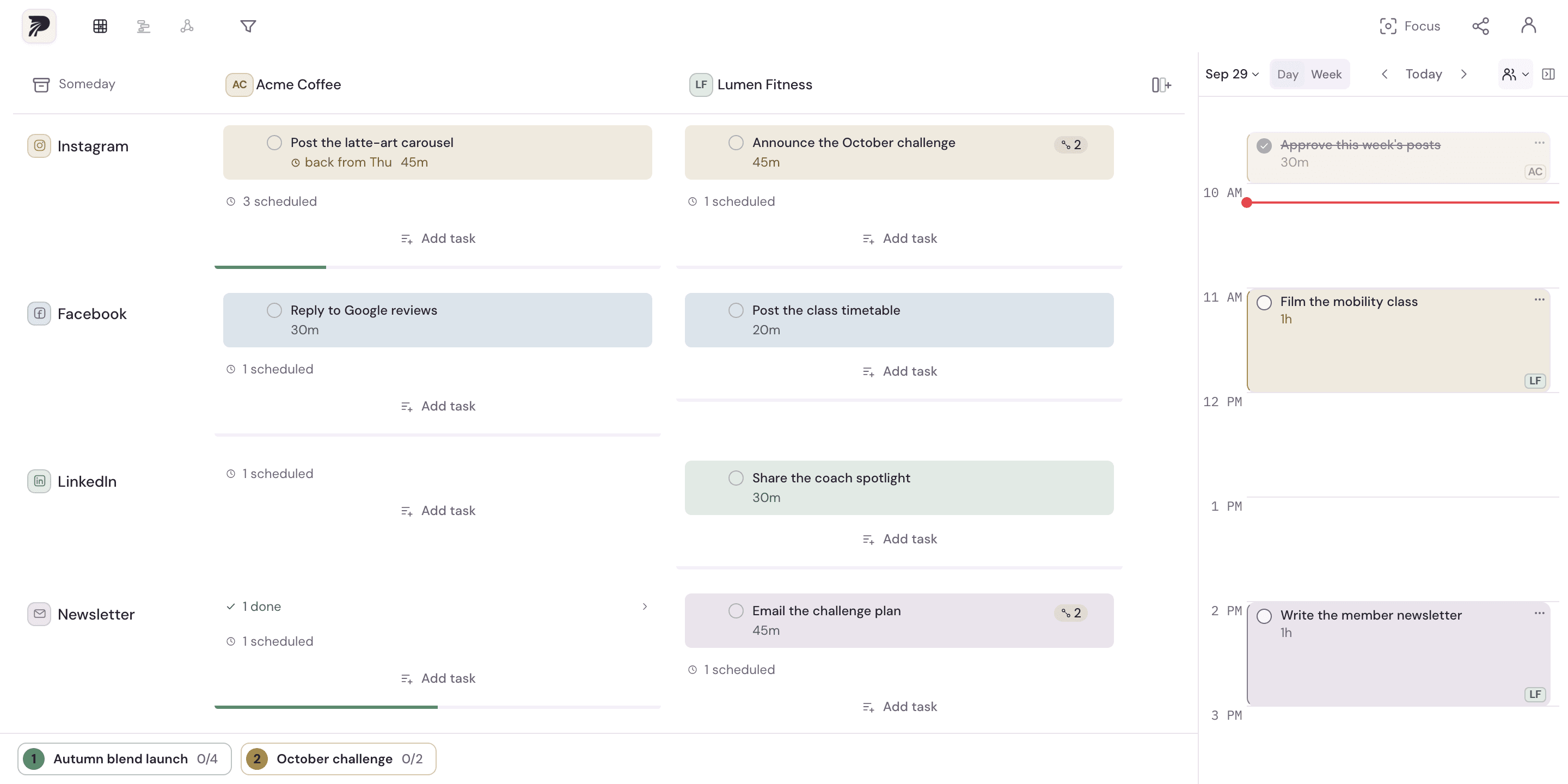
Task: Click the add column icon
Action: (x=1161, y=84)
